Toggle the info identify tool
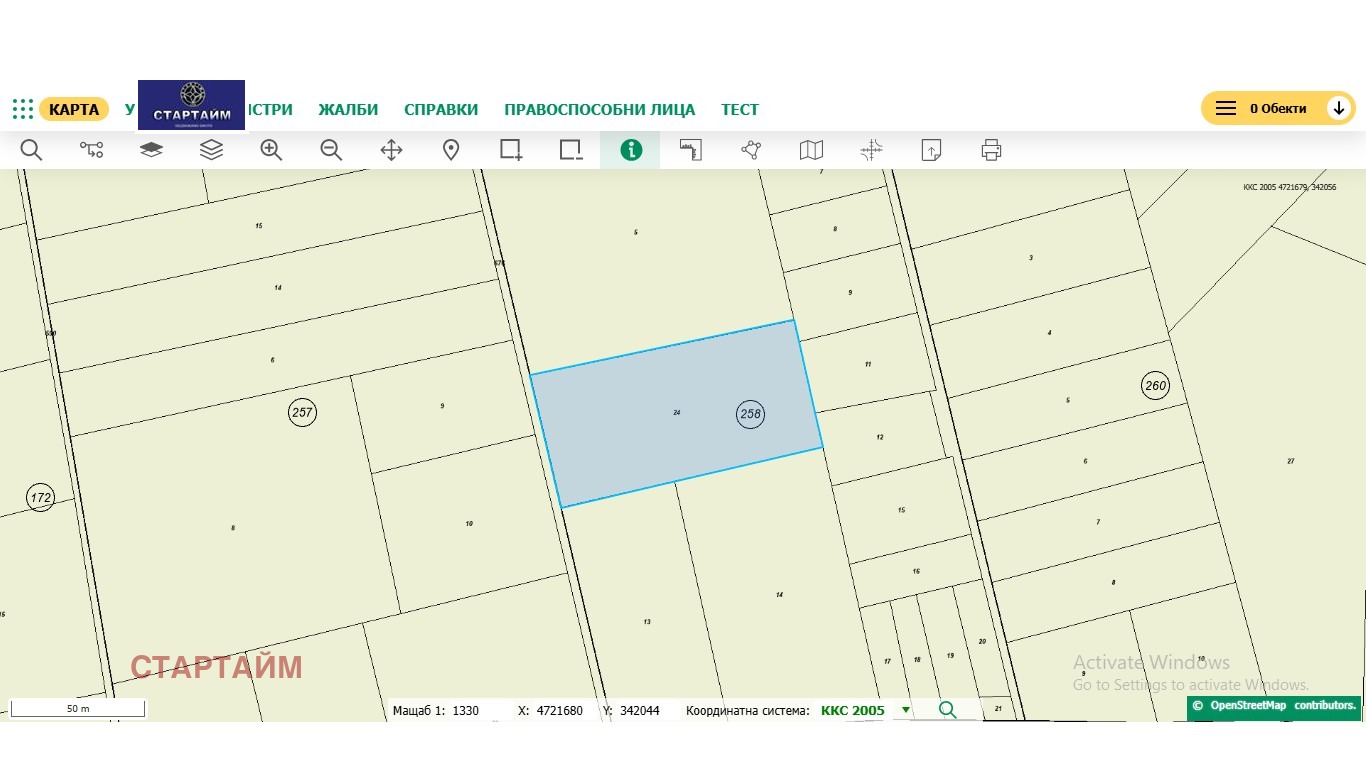The height and width of the screenshot is (768, 1366). [x=631, y=150]
